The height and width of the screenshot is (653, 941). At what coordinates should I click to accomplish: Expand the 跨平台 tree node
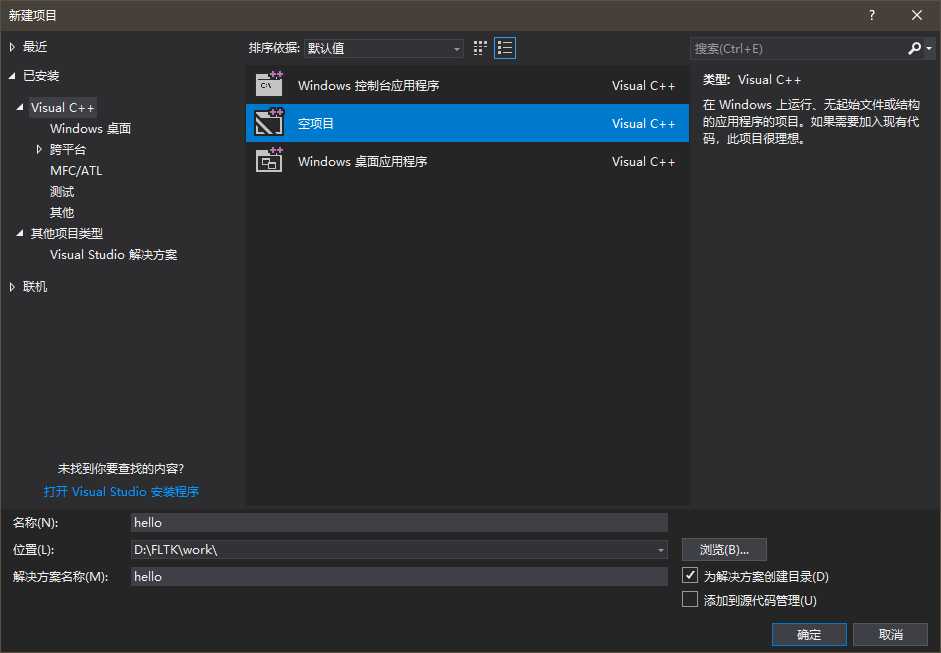coord(39,149)
